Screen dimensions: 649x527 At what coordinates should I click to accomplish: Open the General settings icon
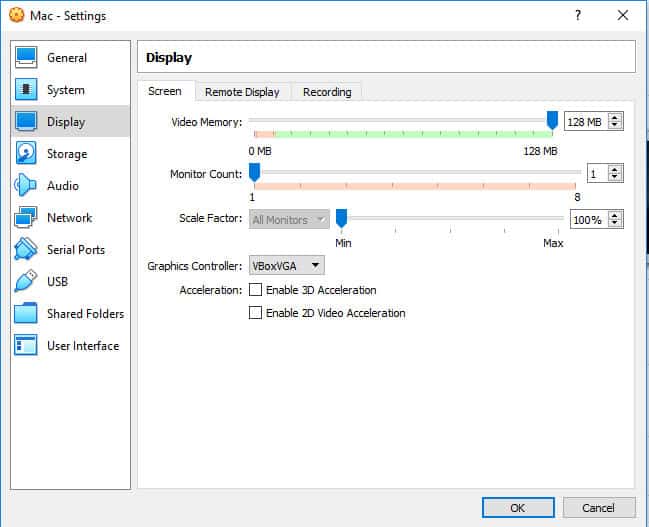[x=26, y=58]
